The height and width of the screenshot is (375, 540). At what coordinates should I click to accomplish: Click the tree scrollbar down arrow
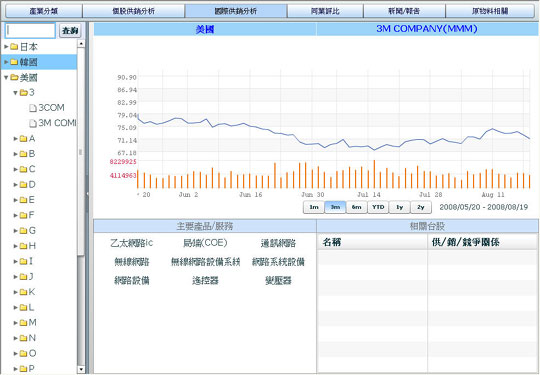coord(81,369)
